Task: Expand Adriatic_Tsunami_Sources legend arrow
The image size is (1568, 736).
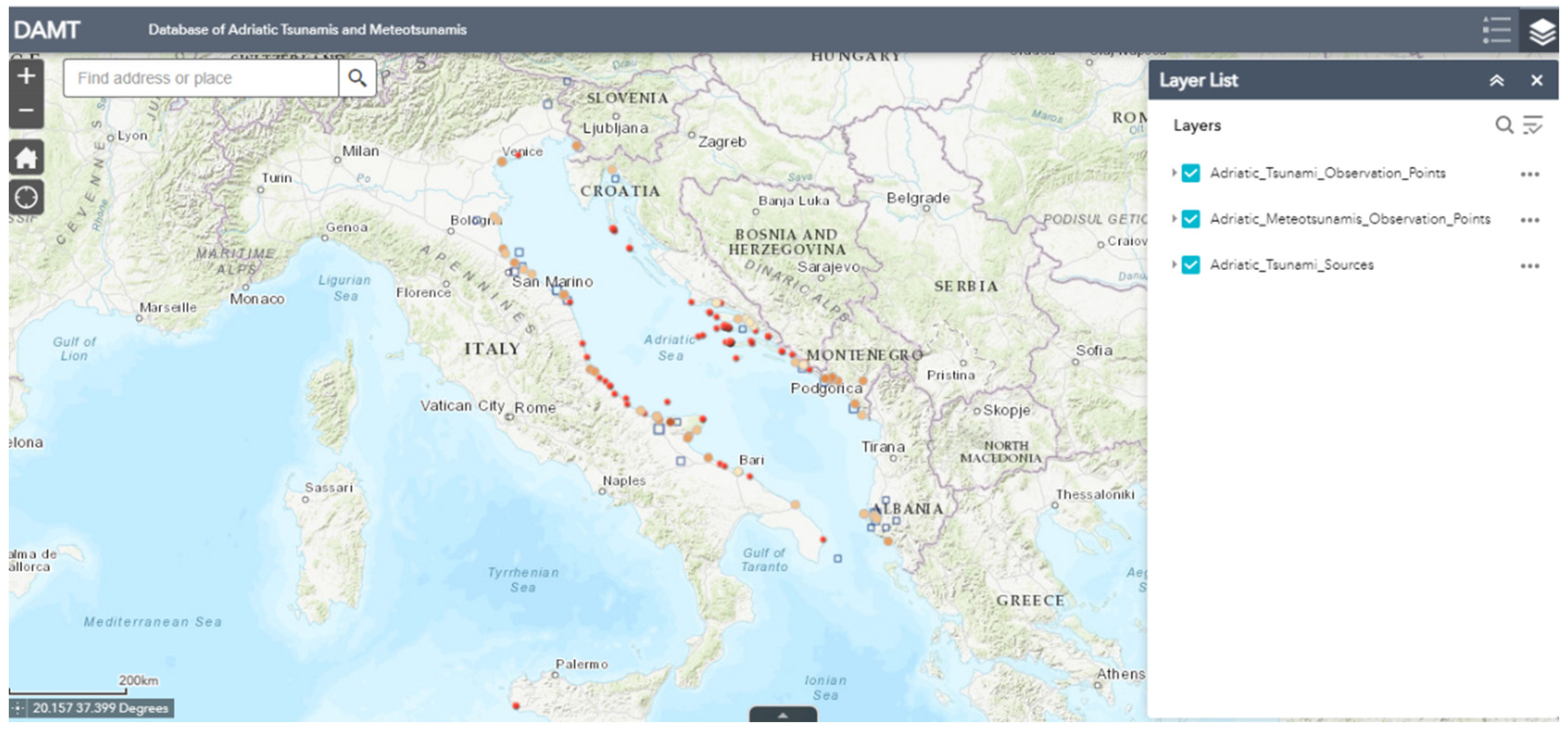Action: point(1174,264)
